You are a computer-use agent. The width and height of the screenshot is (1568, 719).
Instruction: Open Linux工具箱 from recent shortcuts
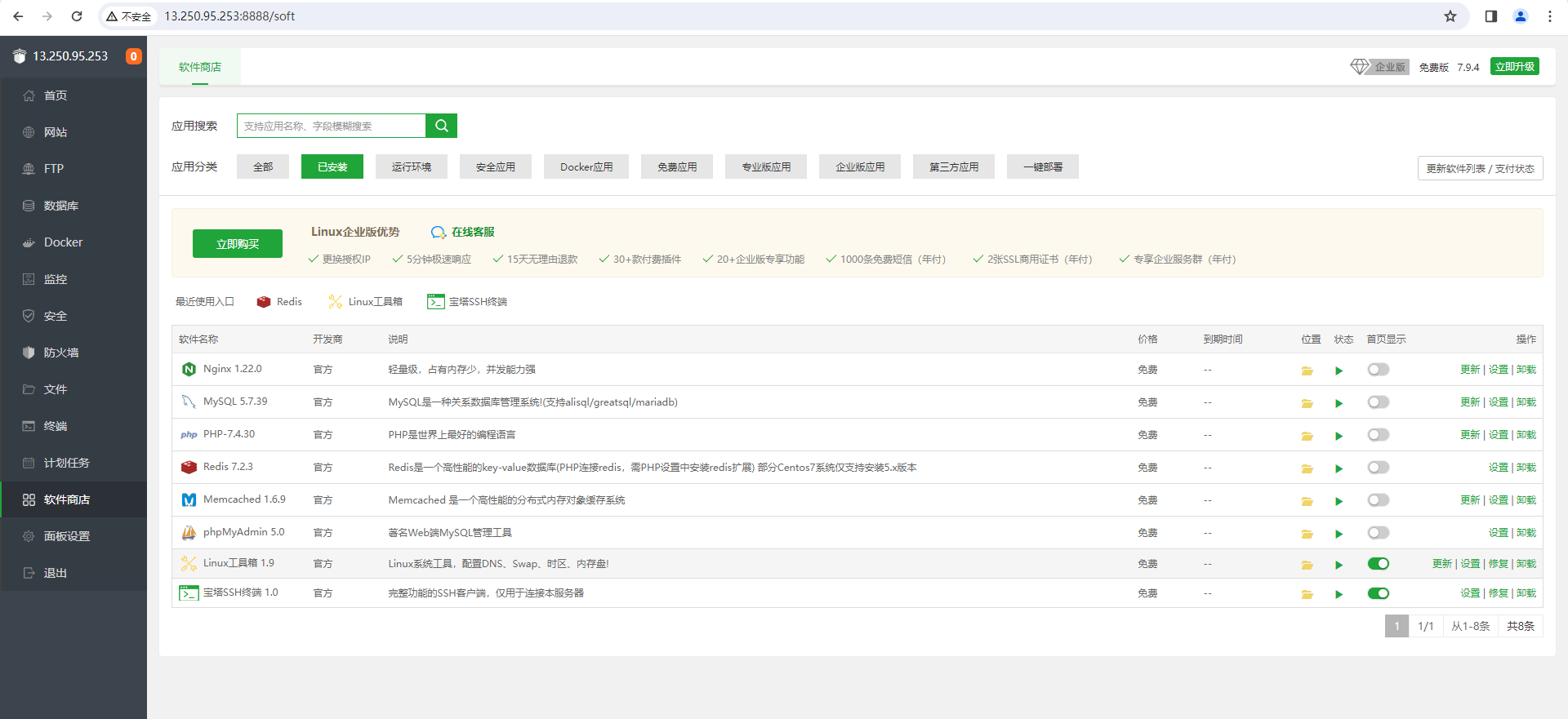tap(365, 302)
